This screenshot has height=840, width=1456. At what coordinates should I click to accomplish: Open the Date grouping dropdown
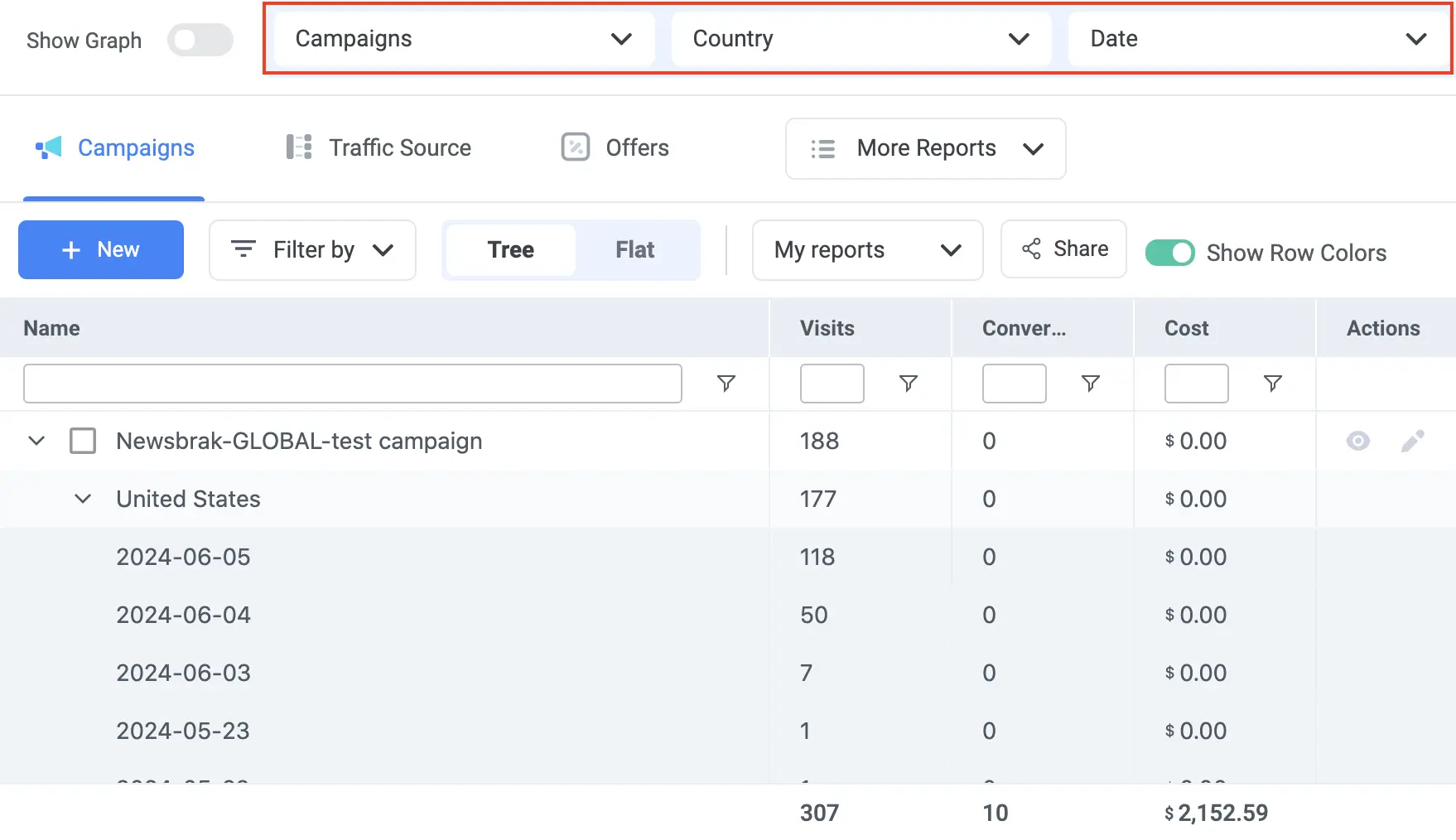click(1258, 39)
